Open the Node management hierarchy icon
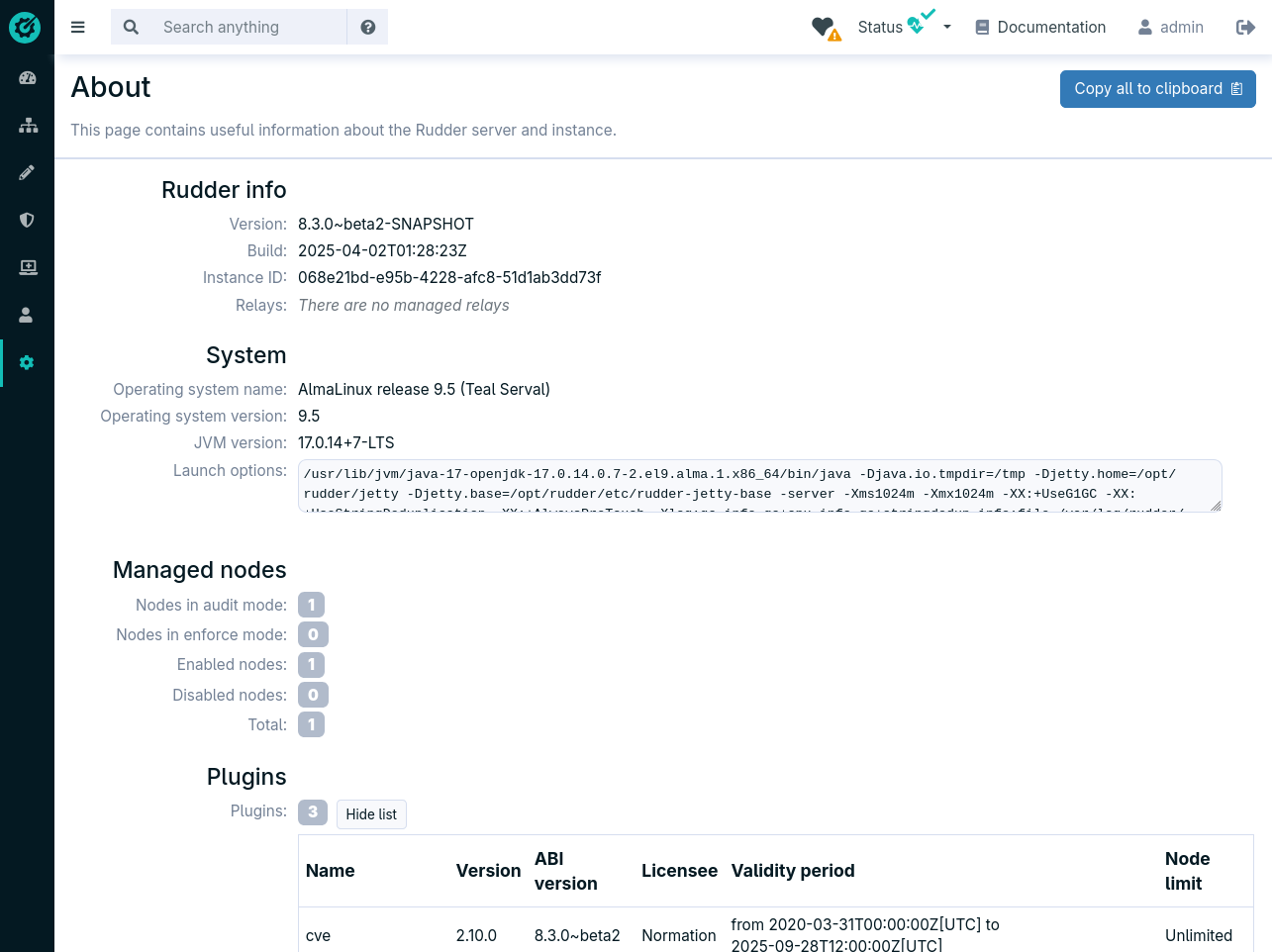 (x=28, y=125)
